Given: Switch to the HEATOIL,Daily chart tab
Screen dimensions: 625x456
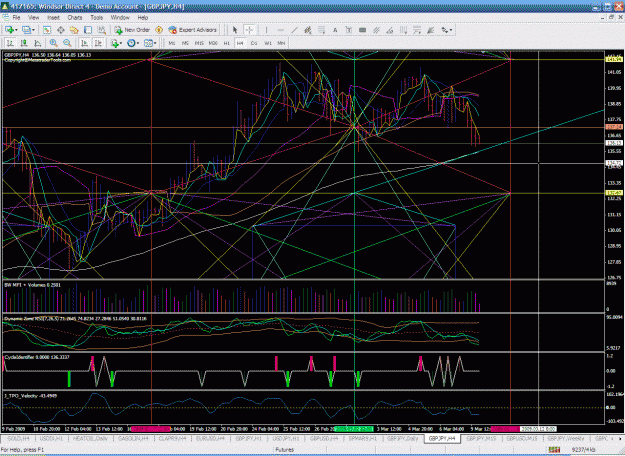Looking at the screenshot, I should tap(90, 438).
